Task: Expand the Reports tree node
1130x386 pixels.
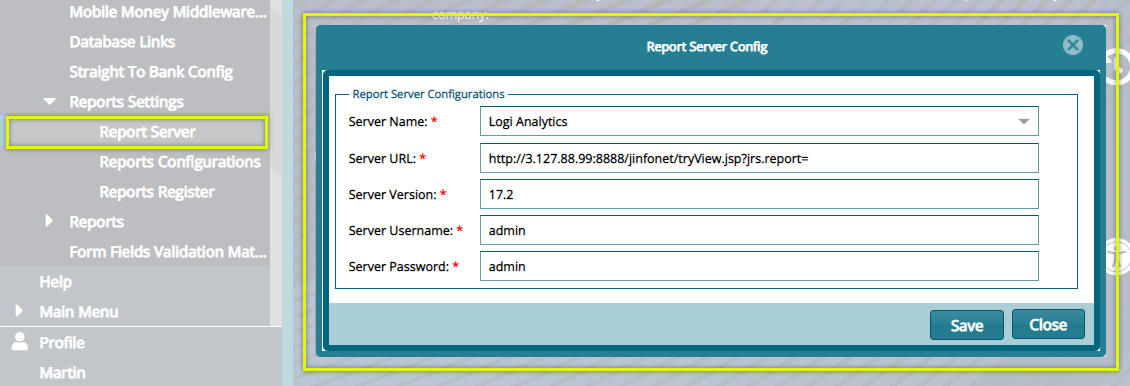Action: click(x=49, y=221)
